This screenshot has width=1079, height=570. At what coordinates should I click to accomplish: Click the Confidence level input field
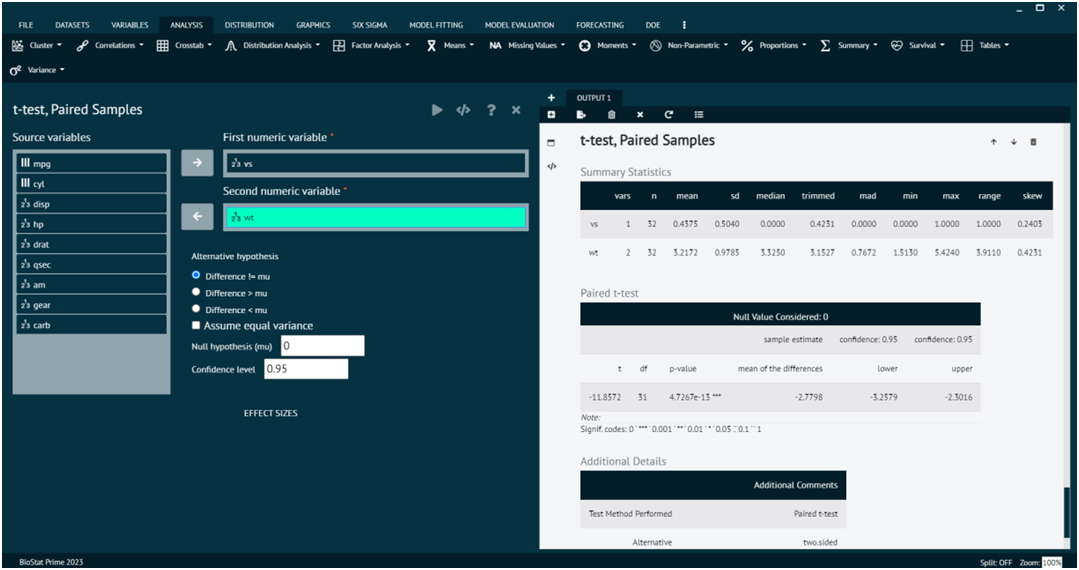pyautogui.click(x=305, y=369)
